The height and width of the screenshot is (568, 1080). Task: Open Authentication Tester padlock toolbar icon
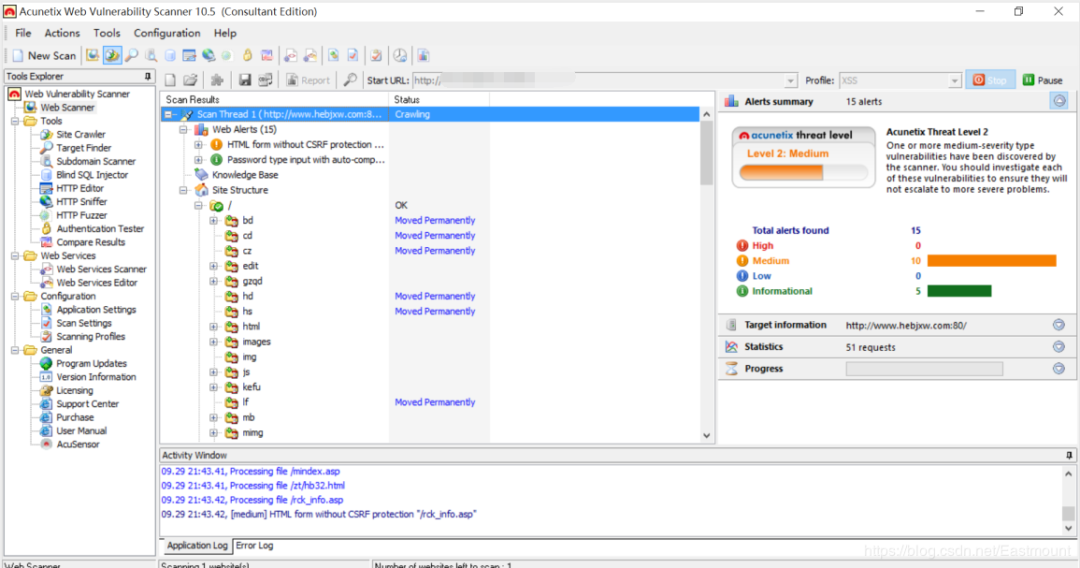click(247, 56)
